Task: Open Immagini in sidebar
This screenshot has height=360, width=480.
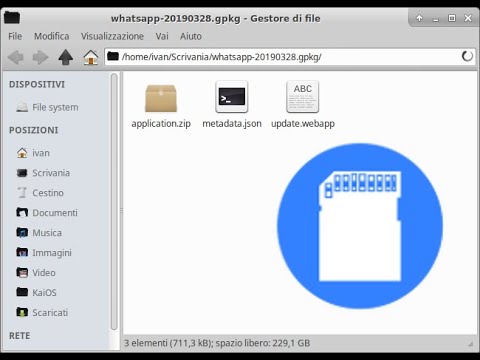Action: coord(52,253)
